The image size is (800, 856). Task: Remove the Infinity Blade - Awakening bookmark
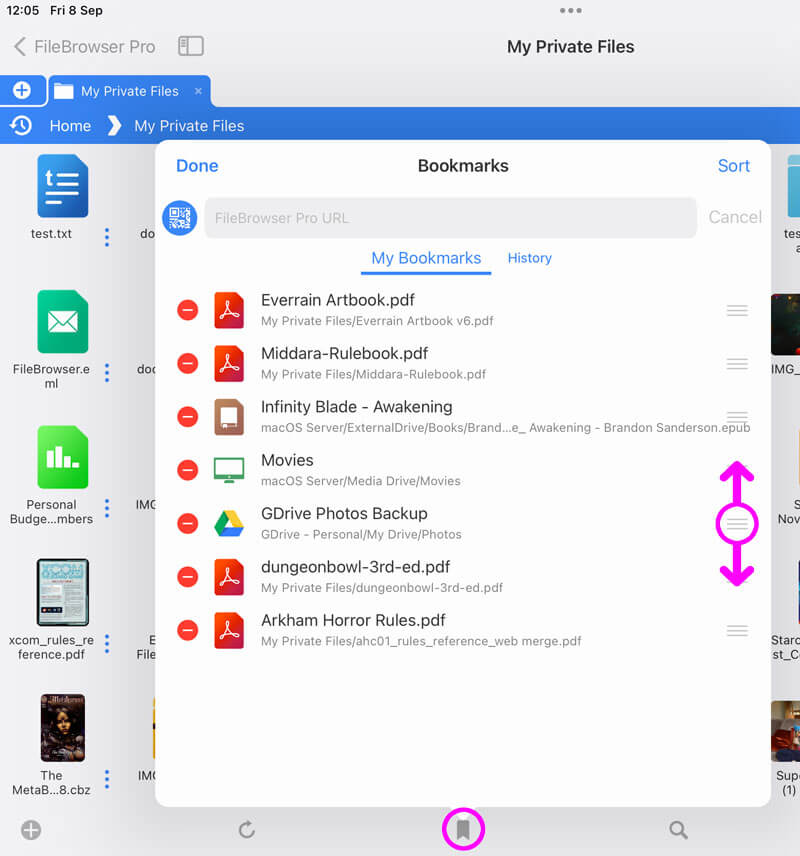[187, 417]
